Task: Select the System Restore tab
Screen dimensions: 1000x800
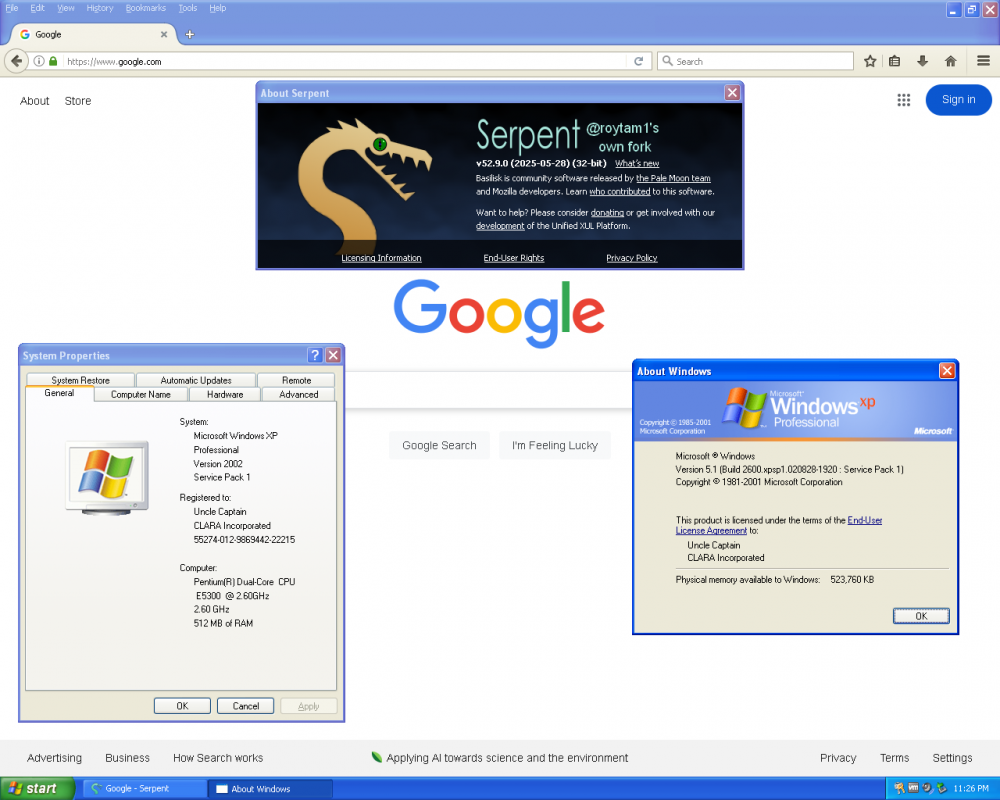Action: pyautogui.click(x=80, y=380)
